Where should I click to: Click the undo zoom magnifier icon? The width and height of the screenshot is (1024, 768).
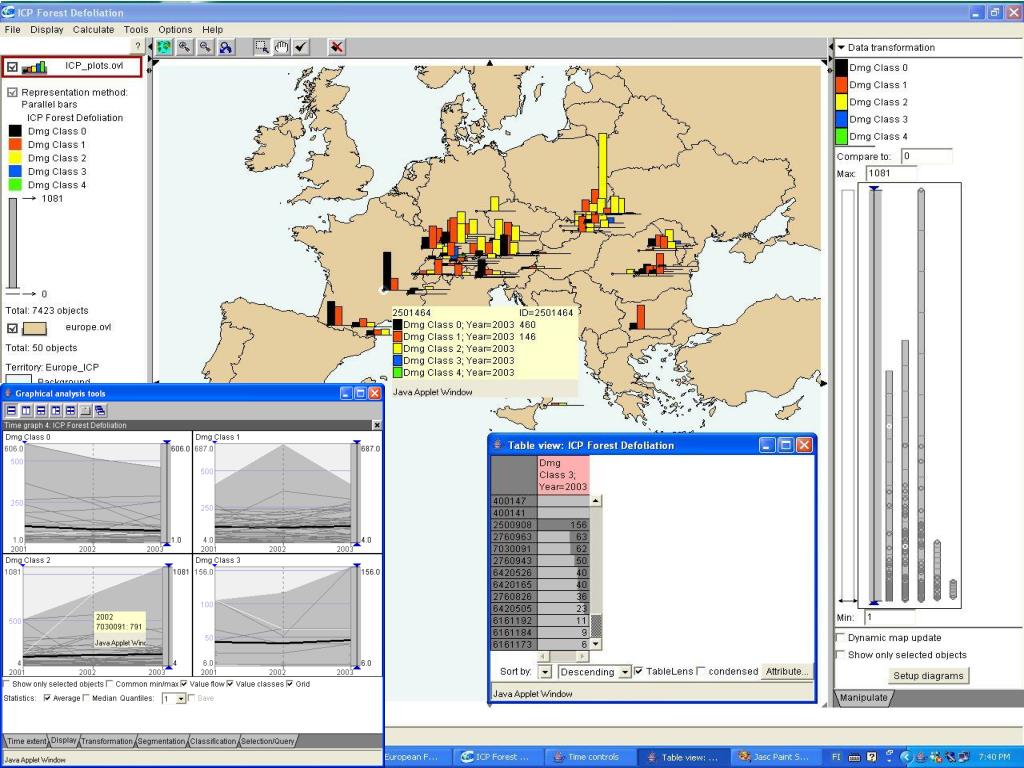(x=225, y=47)
